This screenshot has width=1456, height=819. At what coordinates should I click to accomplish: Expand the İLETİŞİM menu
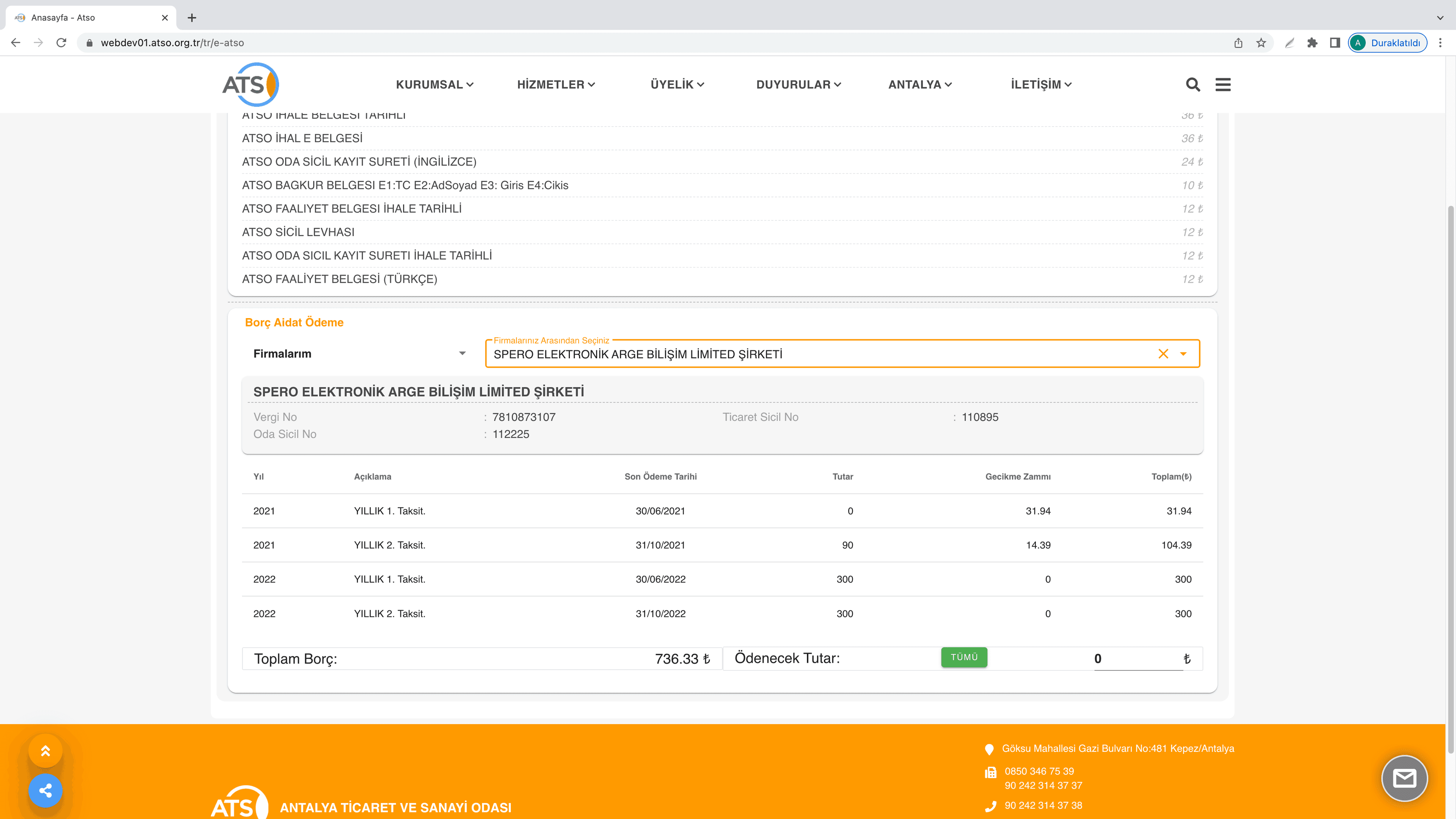1041,84
